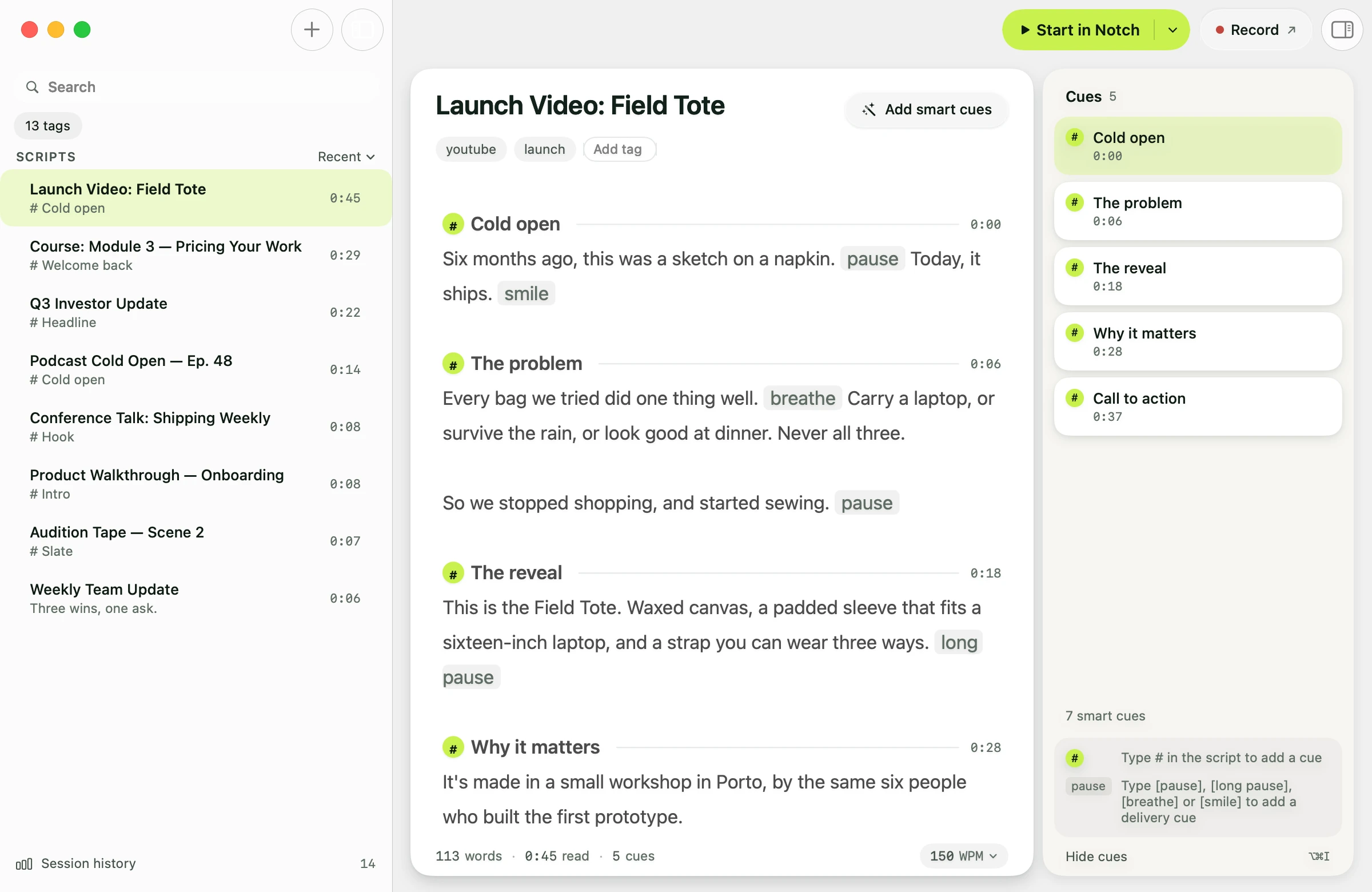Click the Record button
The height and width of the screenshot is (892, 1372).
[x=1255, y=29]
